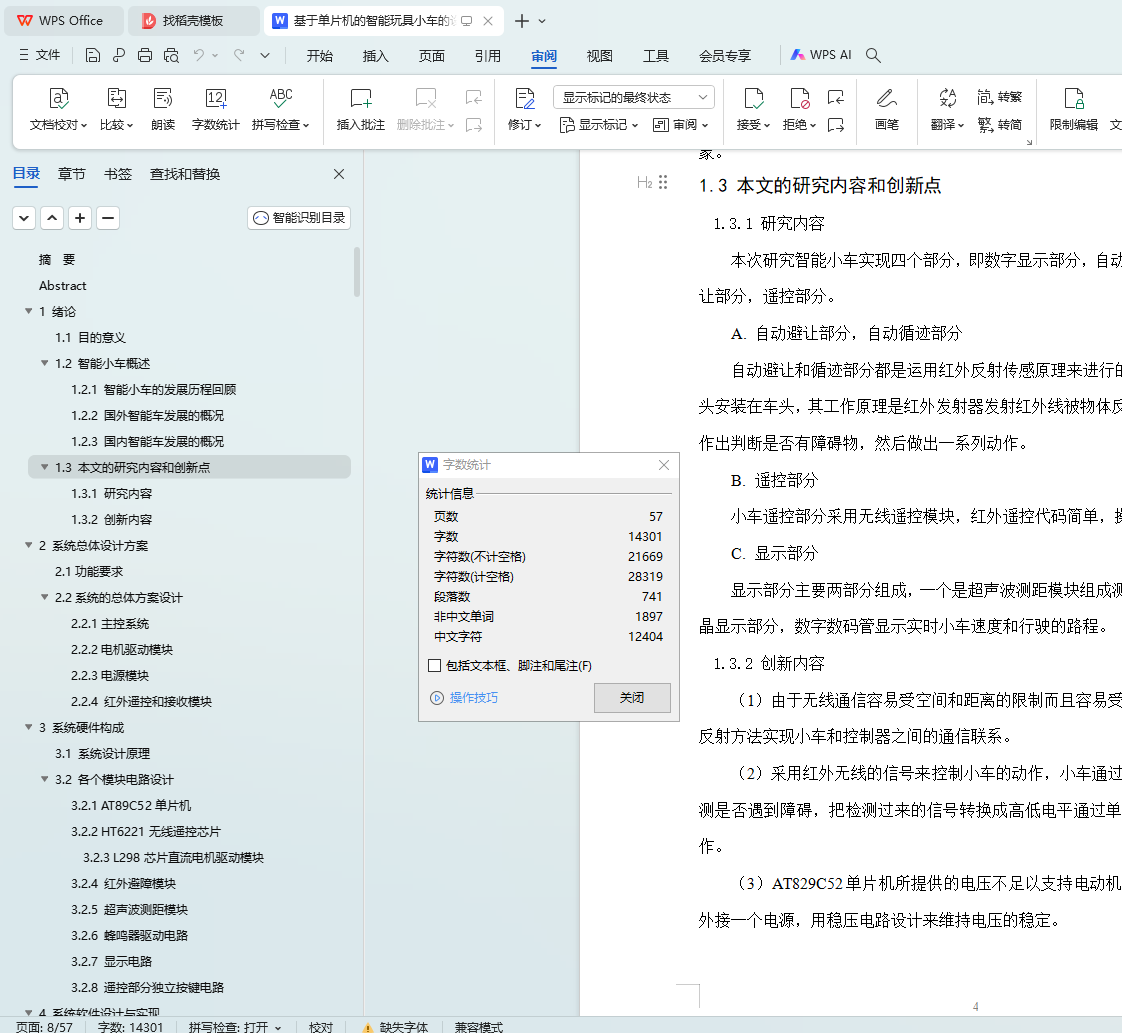This screenshot has width=1122, height=1033.
Task: Select the 画笔 pen tool
Action: click(887, 109)
